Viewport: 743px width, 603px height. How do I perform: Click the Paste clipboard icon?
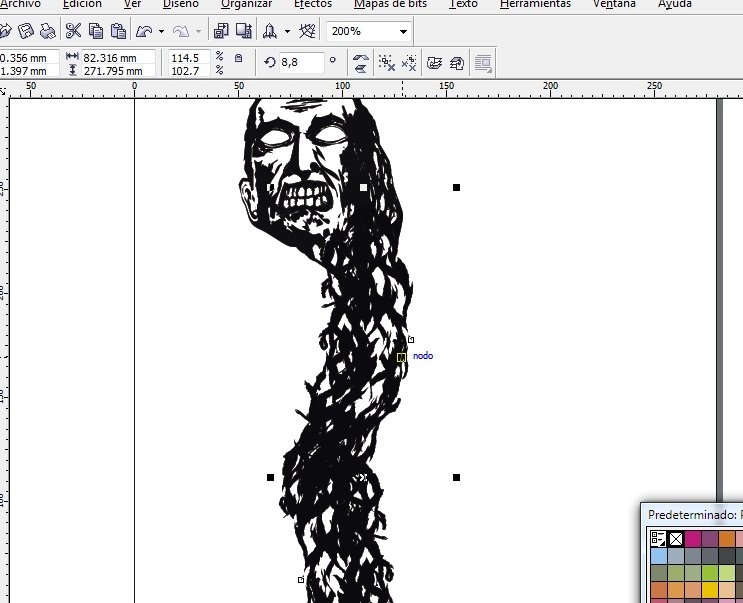pyautogui.click(x=118, y=31)
